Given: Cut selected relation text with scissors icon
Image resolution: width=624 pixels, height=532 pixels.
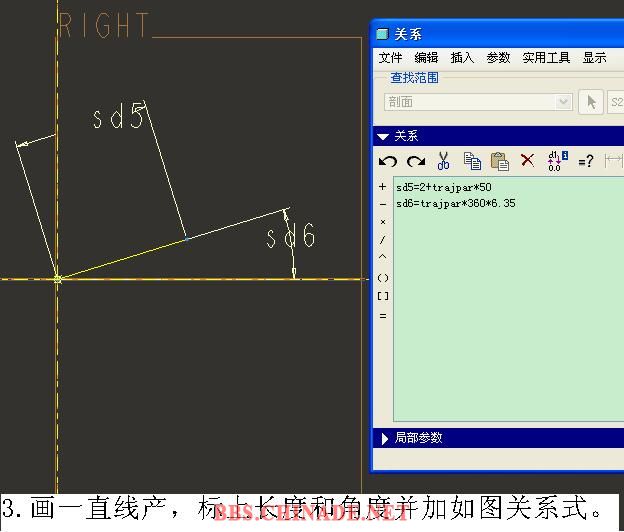Looking at the screenshot, I should [x=443, y=161].
